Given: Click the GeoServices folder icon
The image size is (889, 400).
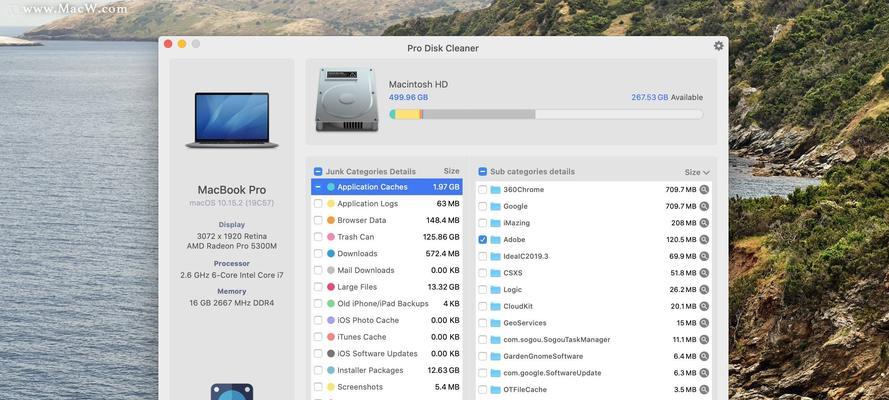Looking at the screenshot, I should (x=496, y=323).
